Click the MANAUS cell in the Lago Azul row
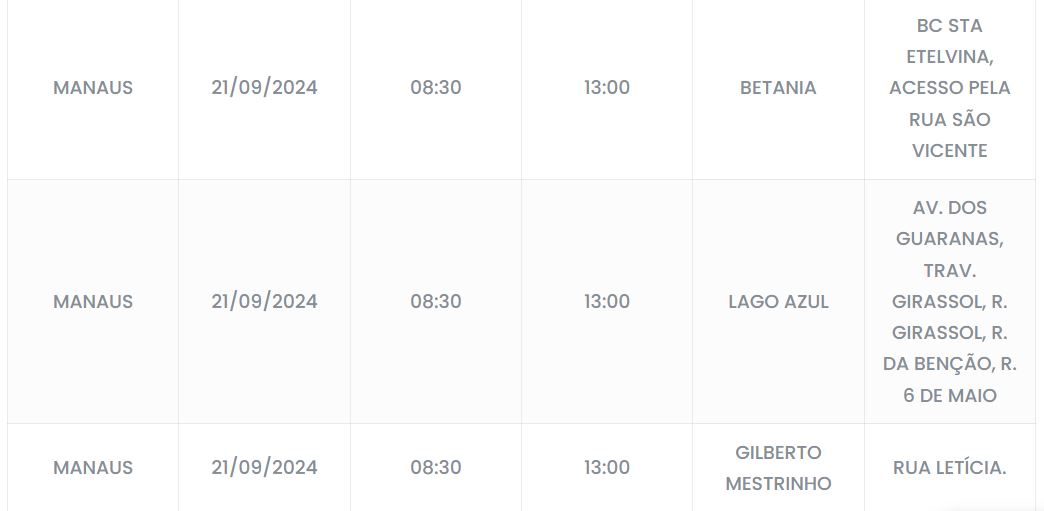The image size is (1044, 511). tap(93, 302)
